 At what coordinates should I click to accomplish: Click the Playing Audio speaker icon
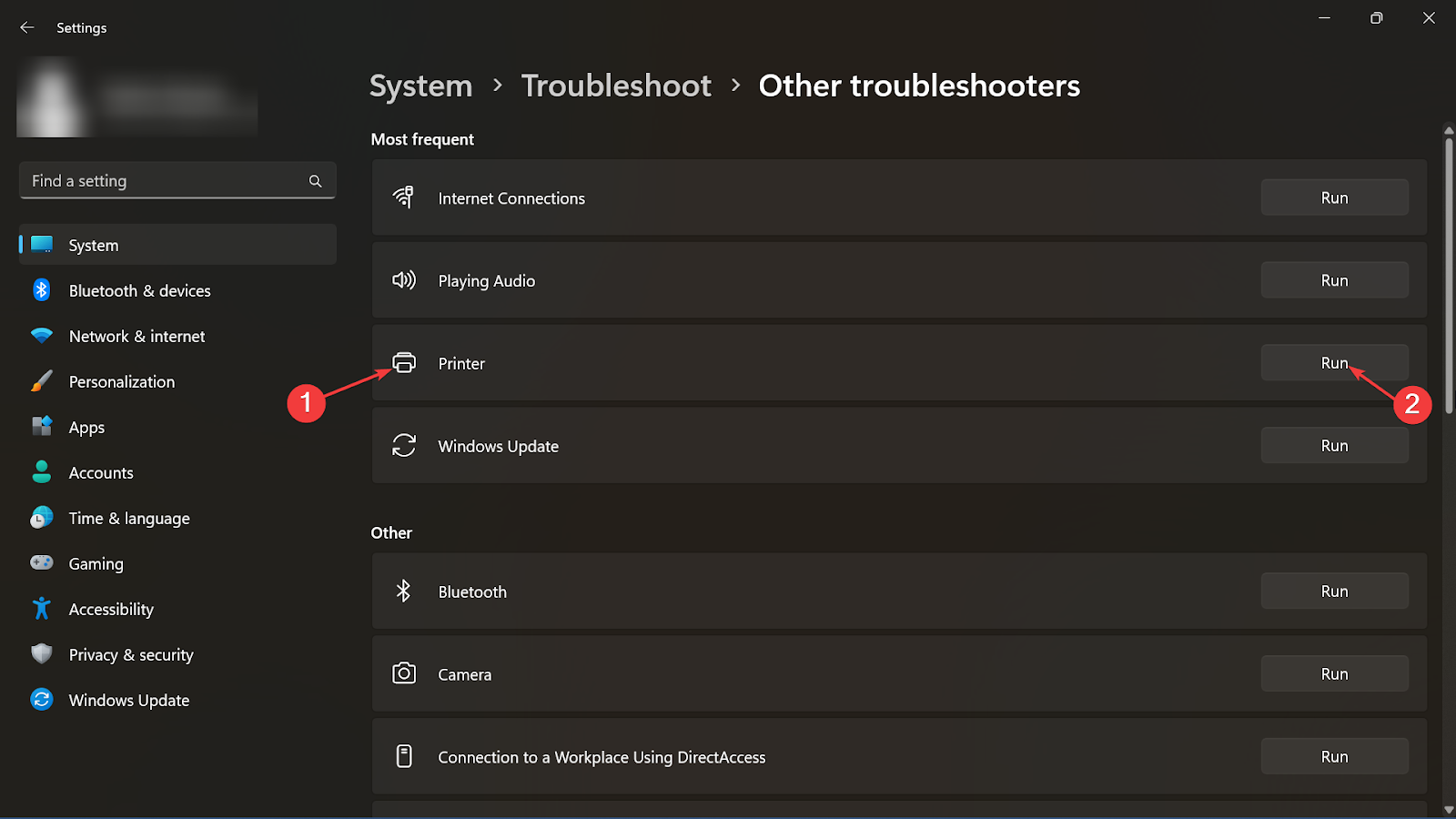[x=404, y=279]
